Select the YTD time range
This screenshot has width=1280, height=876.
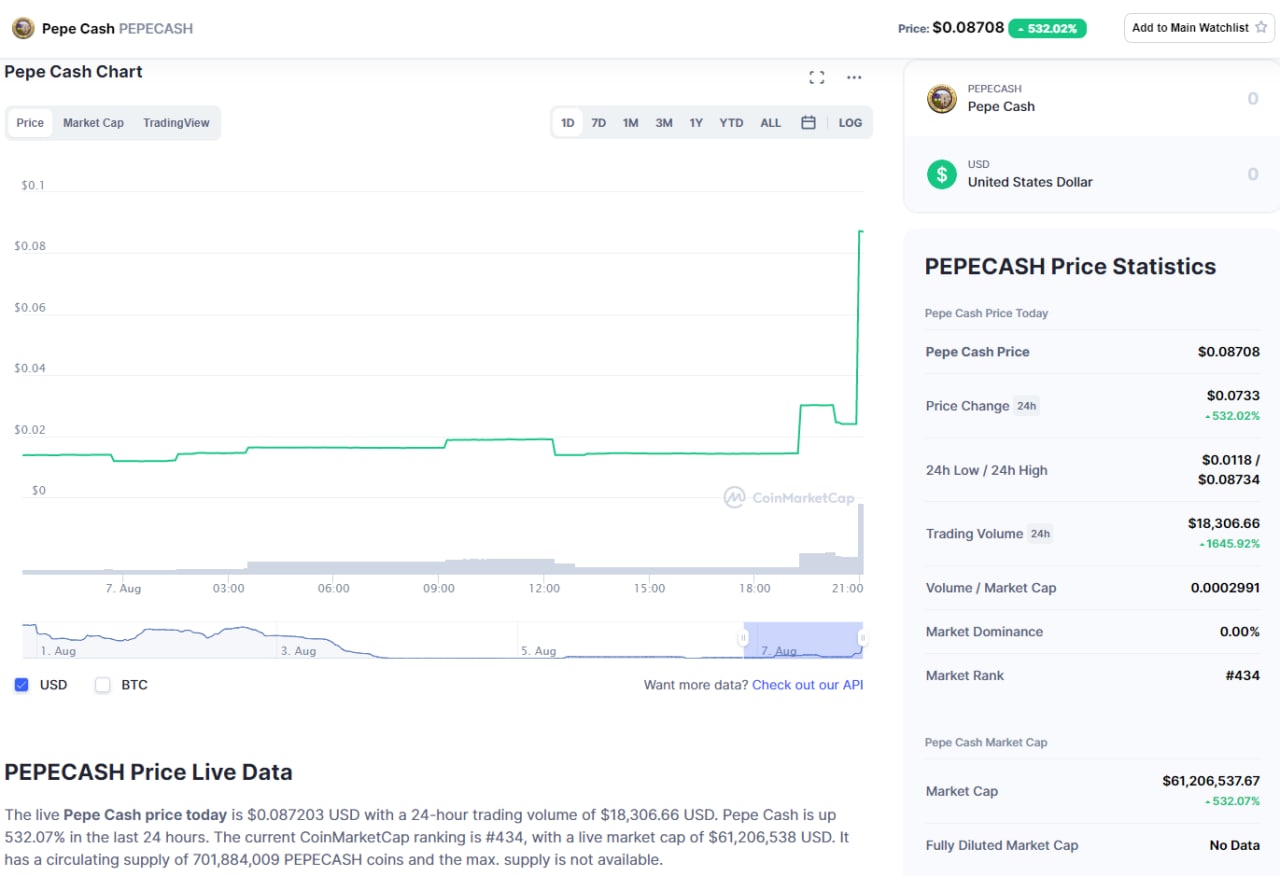coord(732,123)
